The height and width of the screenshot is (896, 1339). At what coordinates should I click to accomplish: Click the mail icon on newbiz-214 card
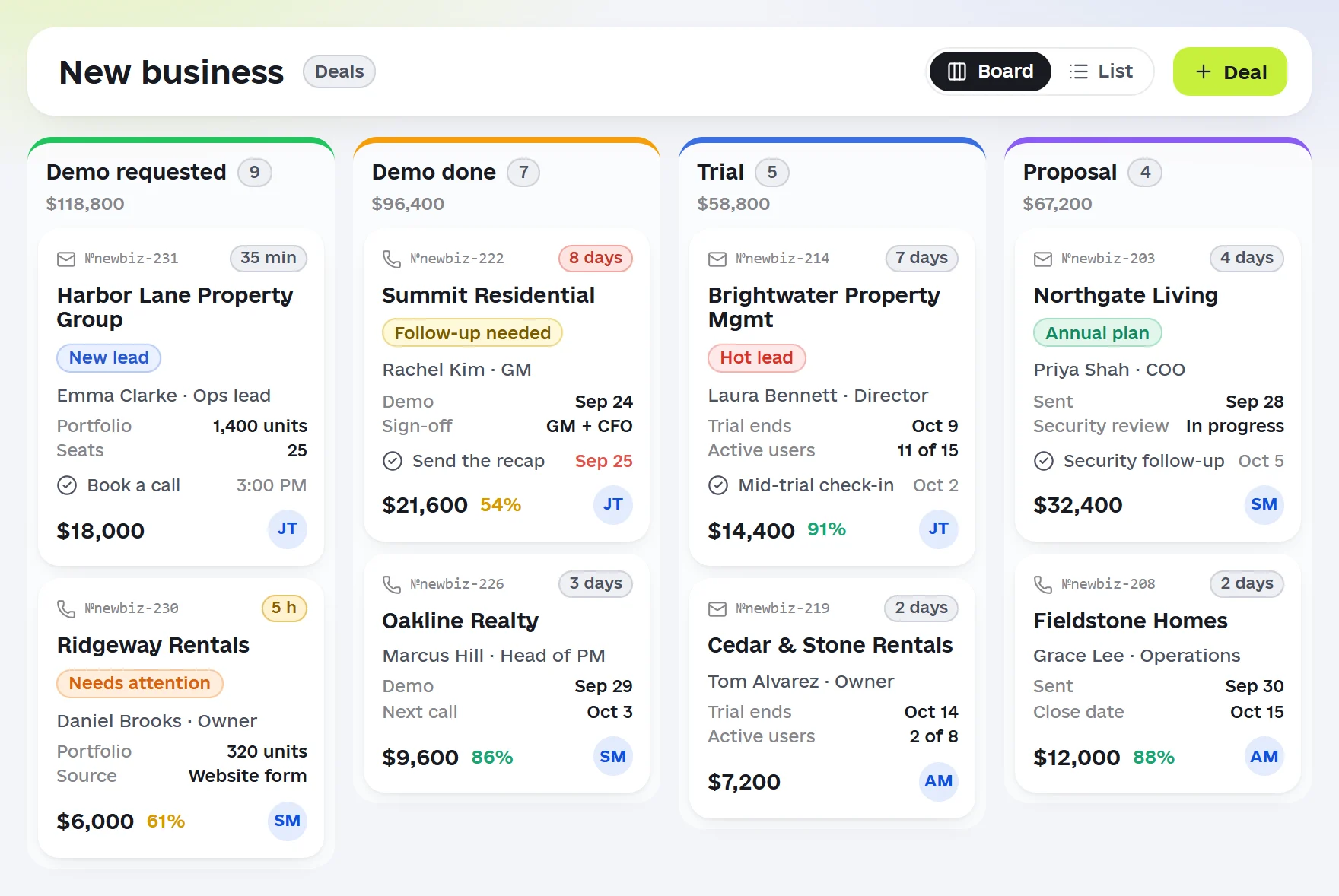coord(717,259)
